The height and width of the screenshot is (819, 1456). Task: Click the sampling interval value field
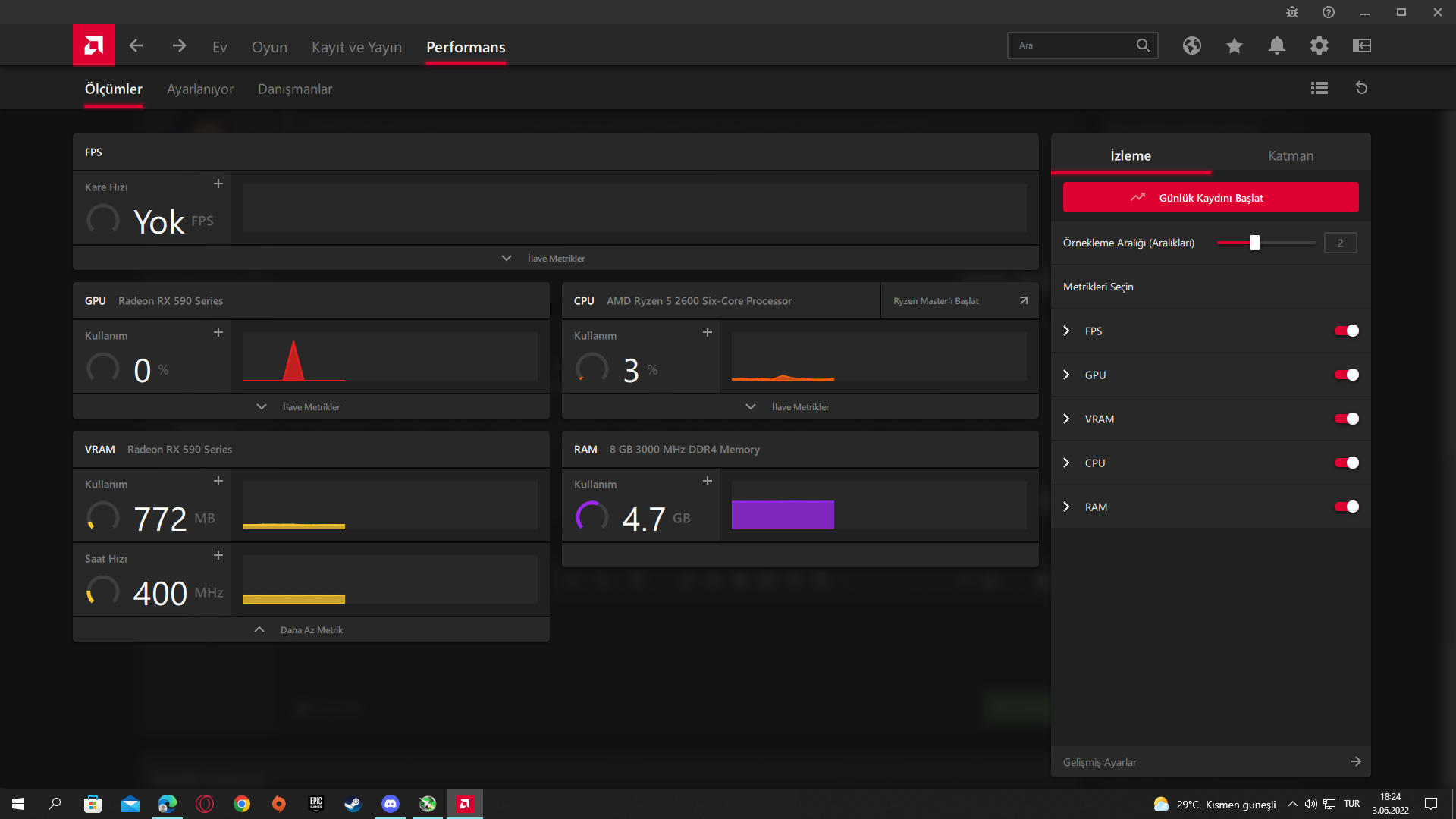pos(1340,243)
